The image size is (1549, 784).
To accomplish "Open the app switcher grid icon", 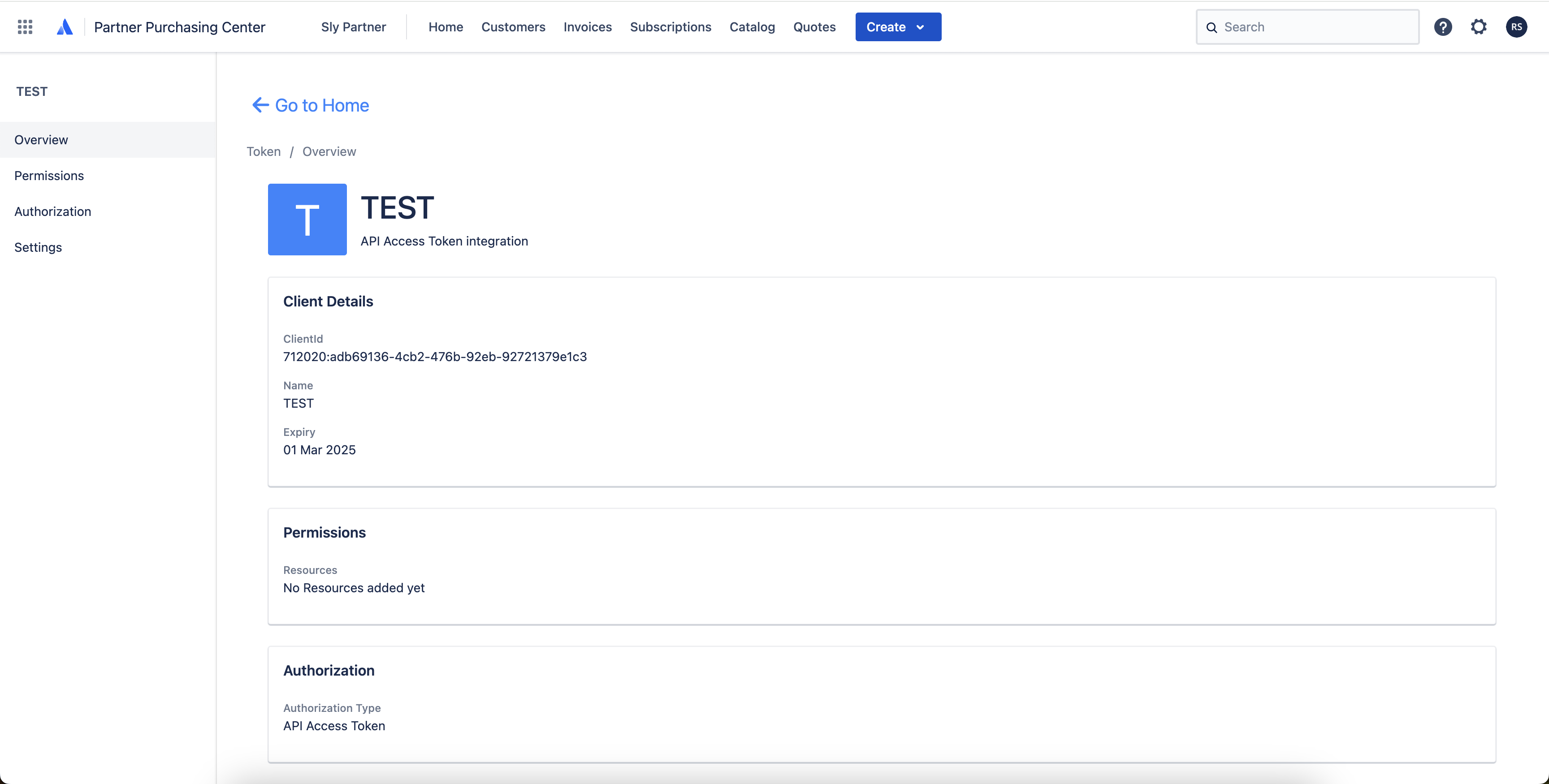I will 25,27.
